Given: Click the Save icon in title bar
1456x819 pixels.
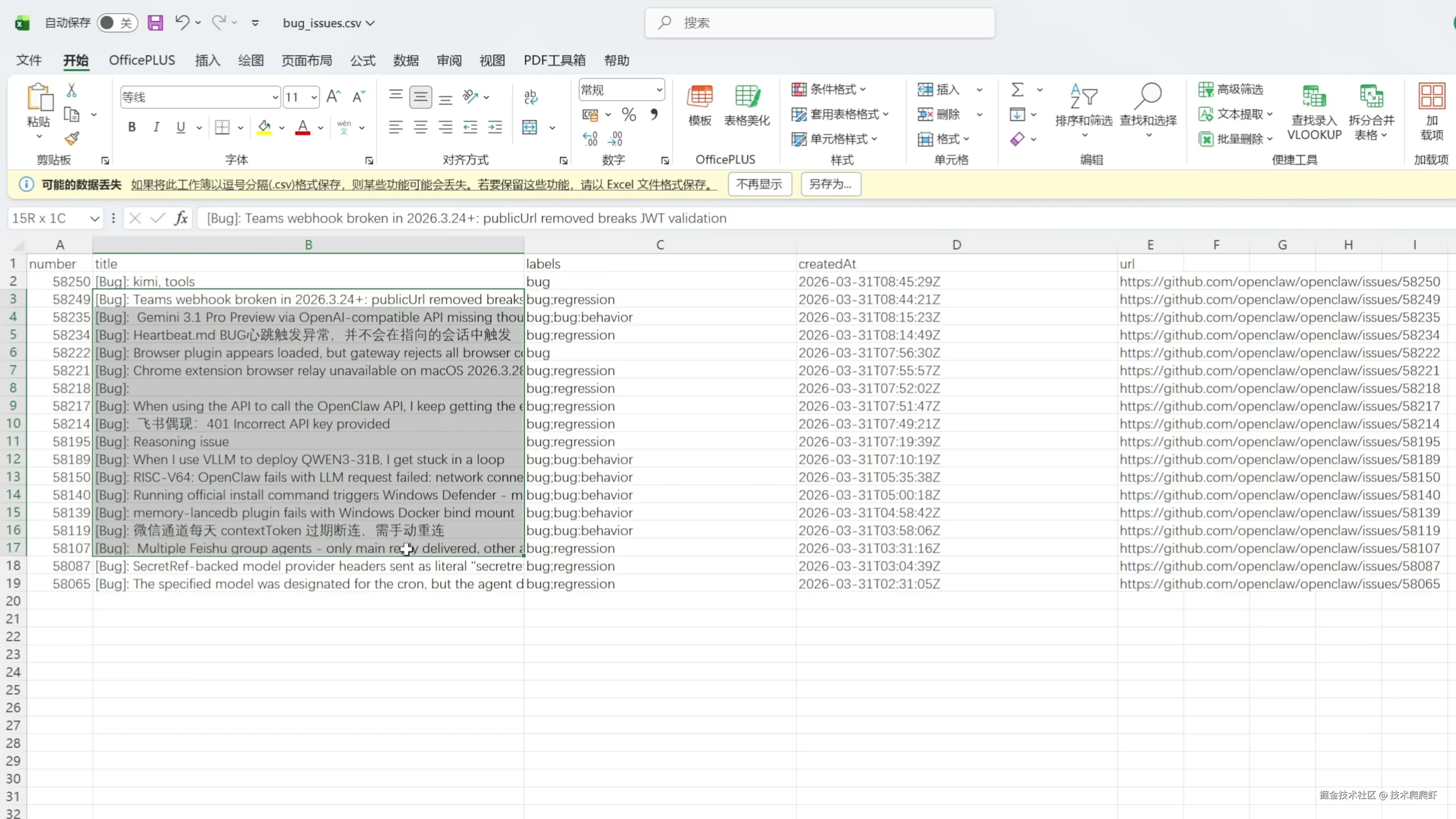Looking at the screenshot, I should (155, 23).
